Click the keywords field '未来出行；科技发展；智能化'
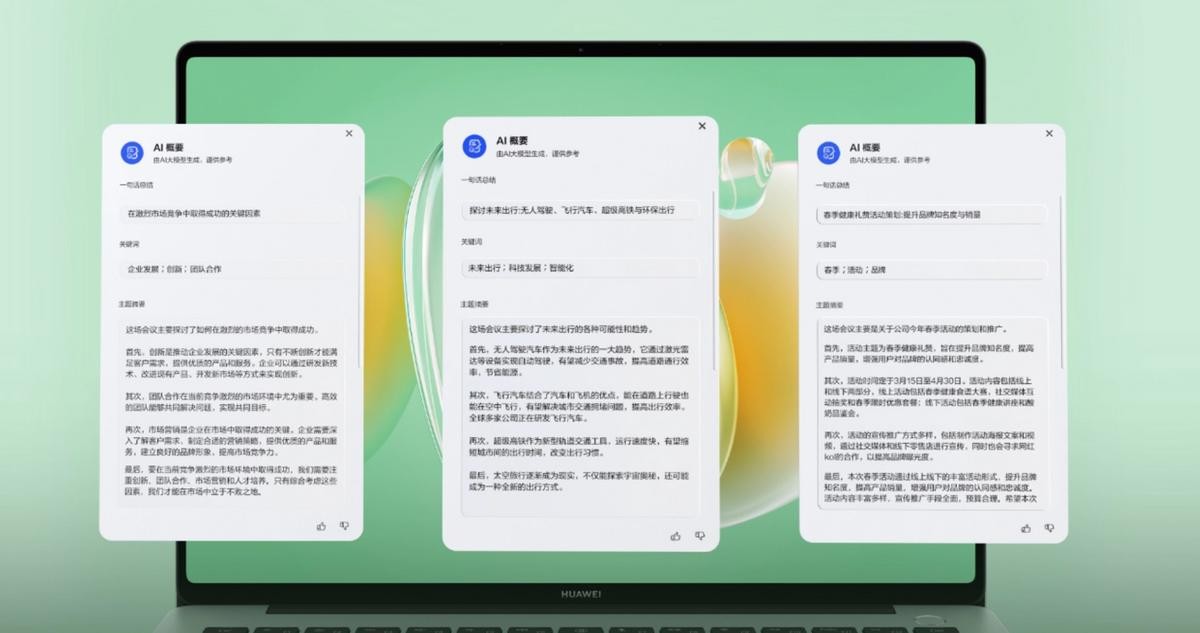Screen dimensions: 1200x633 [580, 268]
